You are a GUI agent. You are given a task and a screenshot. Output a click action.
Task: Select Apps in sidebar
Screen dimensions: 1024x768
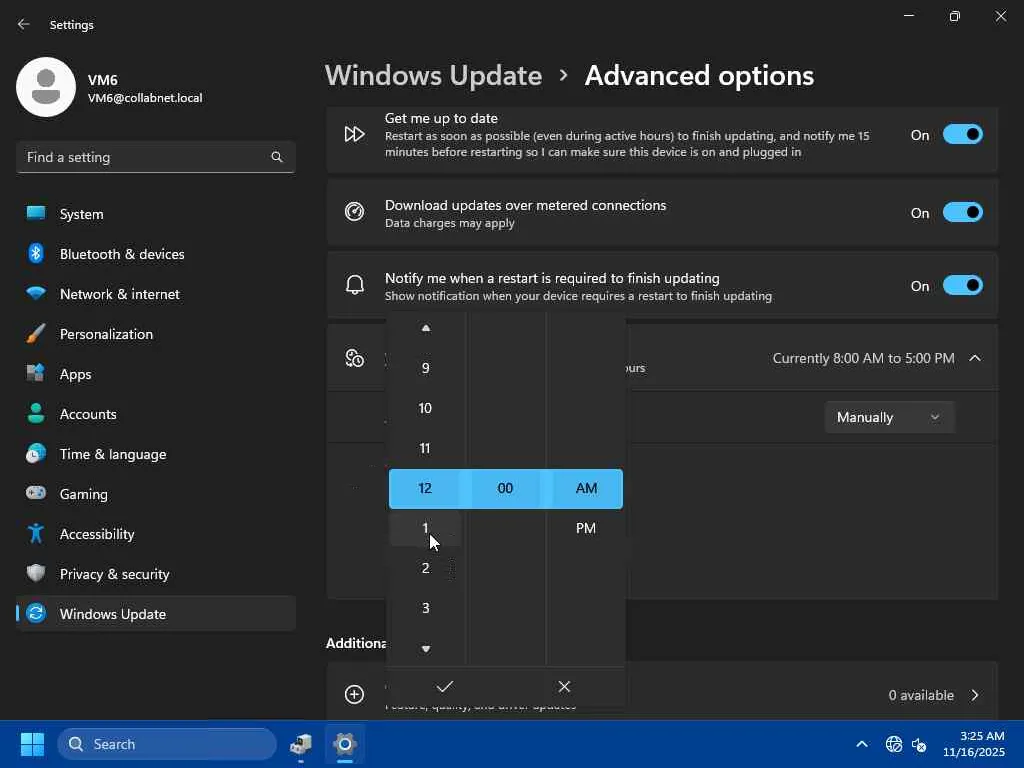coord(155,374)
